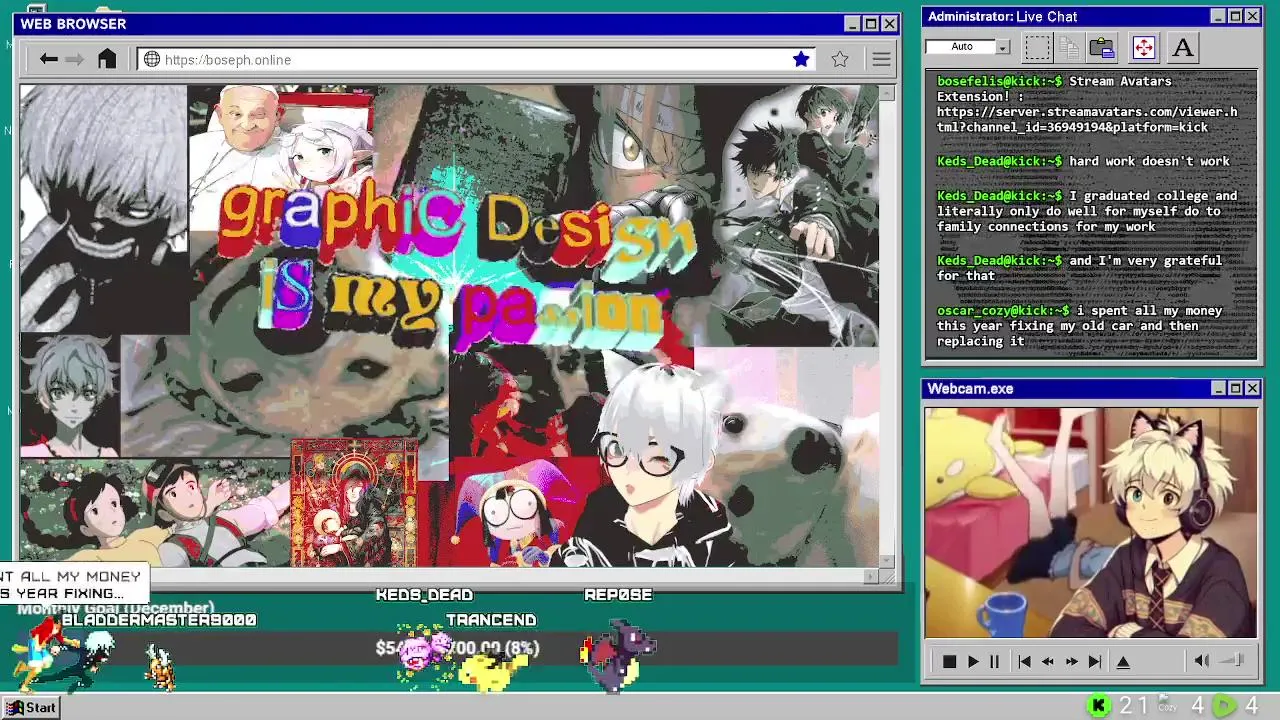Open the Font 'A' button in Live Chat
Screen dimensions: 1280x720
[1182, 47]
